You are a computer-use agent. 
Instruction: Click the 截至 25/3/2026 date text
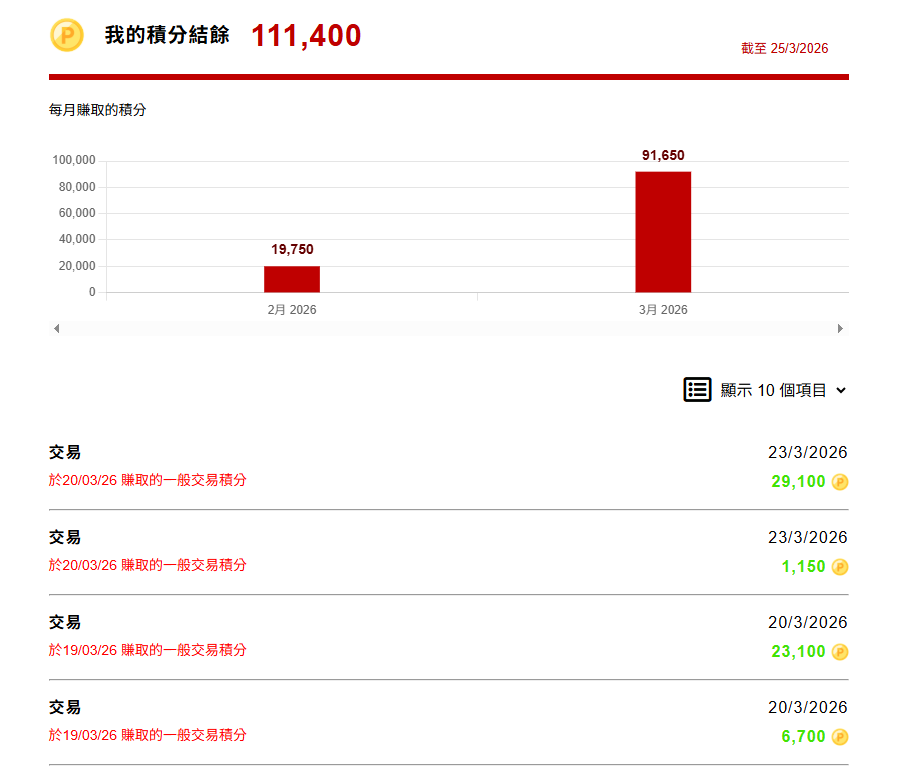click(x=784, y=48)
